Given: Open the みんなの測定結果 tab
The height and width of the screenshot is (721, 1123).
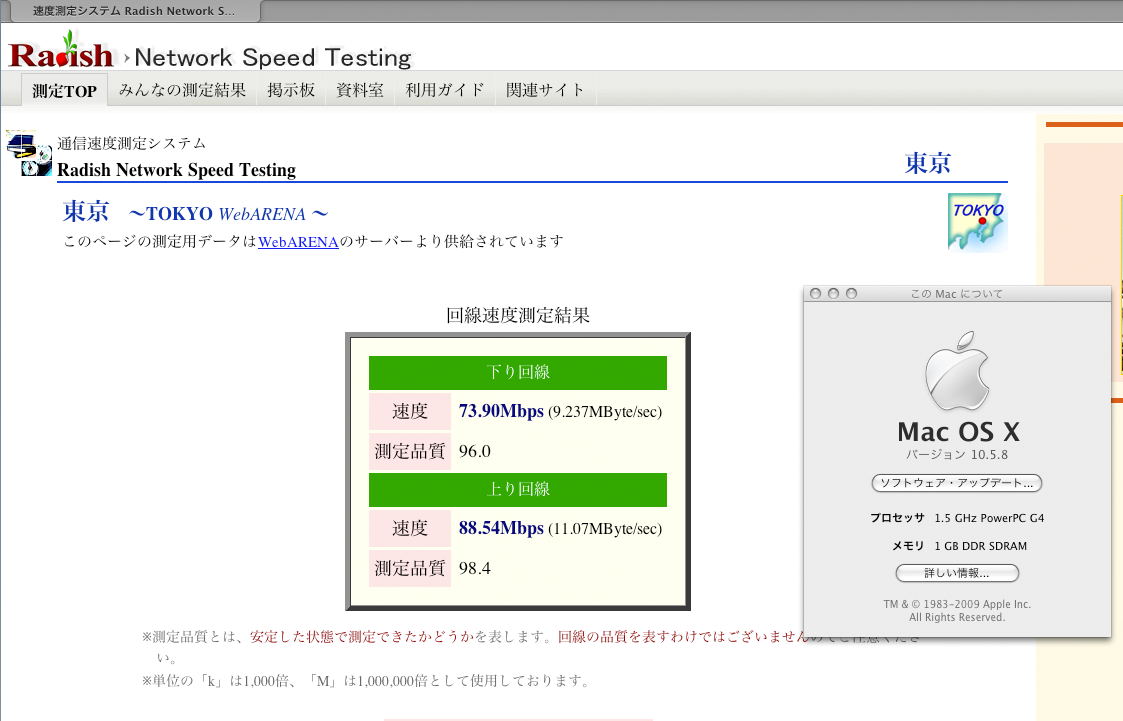Looking at the screenshot, I should [182, 90].
